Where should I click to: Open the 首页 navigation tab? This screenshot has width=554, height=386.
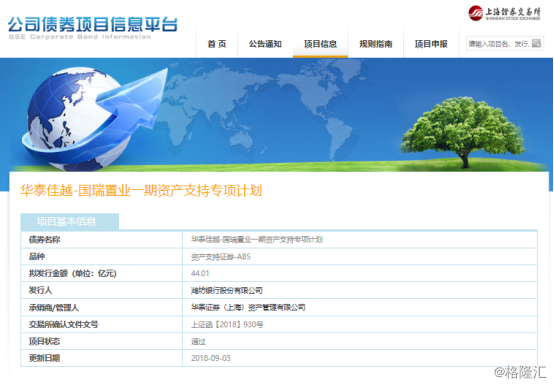(217, 44)
